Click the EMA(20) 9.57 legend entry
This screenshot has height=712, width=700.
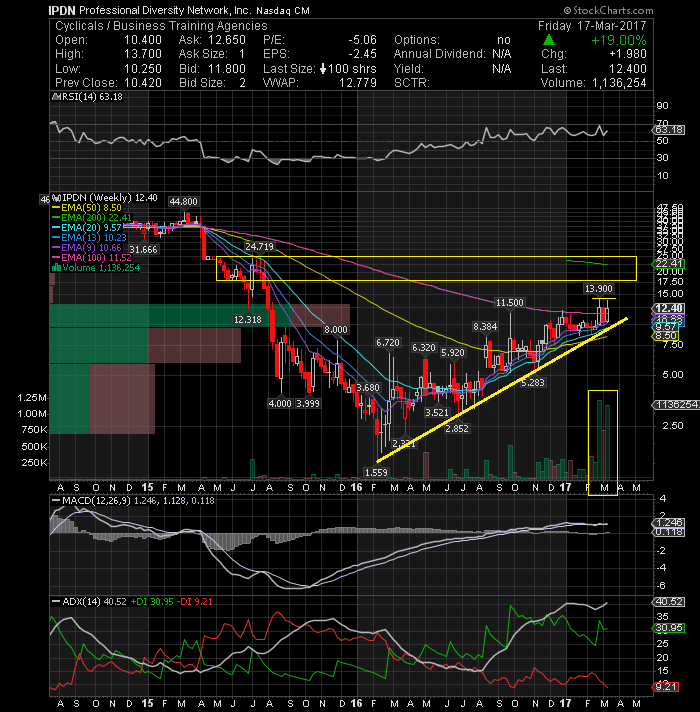(x=87, y=227)
